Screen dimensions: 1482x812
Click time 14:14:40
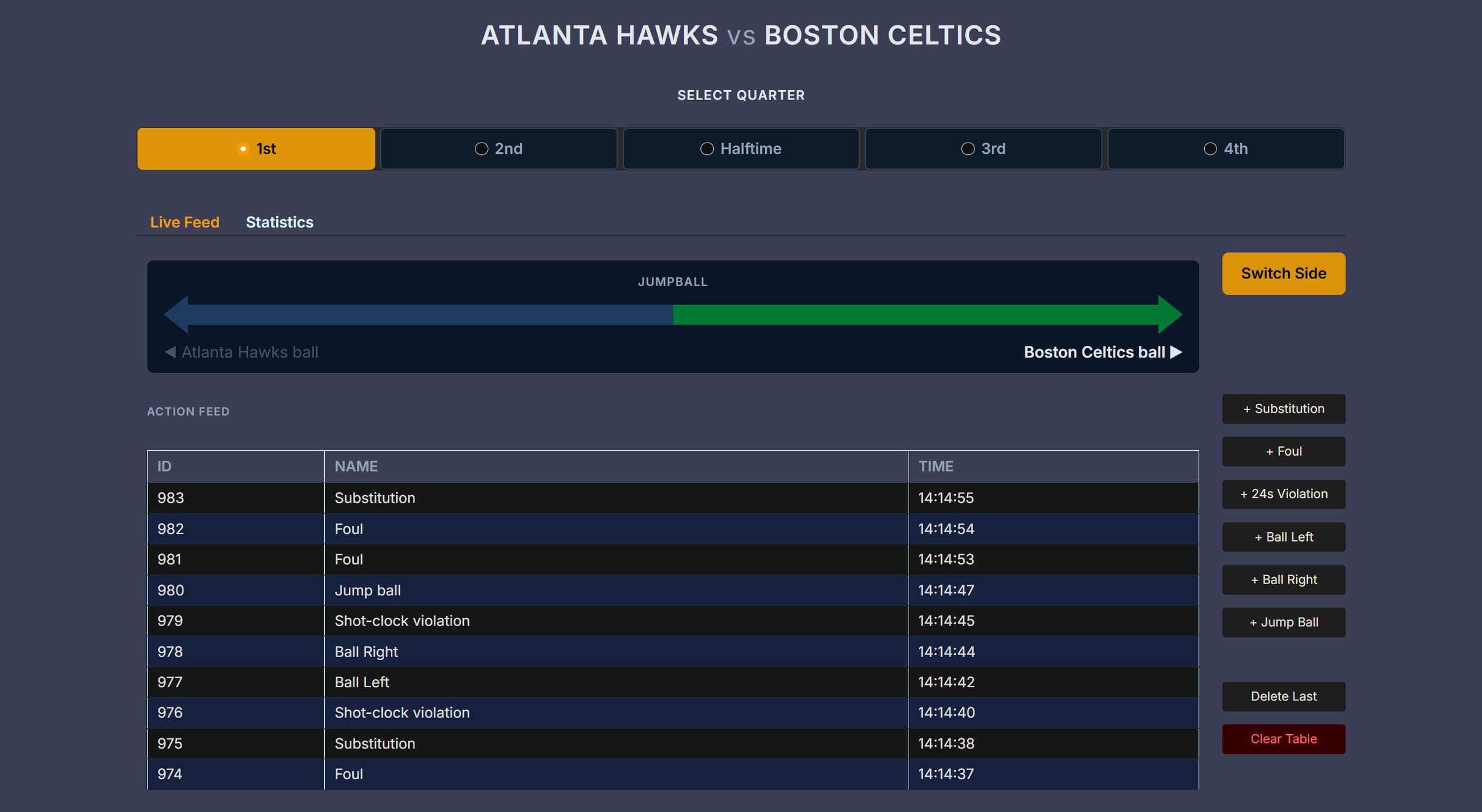pyautogui.click(x=946, y=713)
